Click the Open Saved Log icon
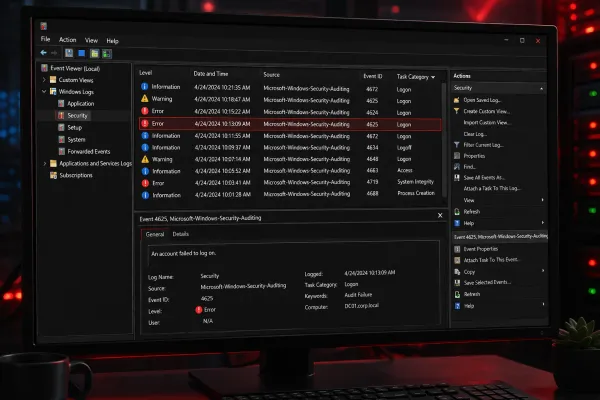Viewport: 600px width, 400px height. [456, 100]
